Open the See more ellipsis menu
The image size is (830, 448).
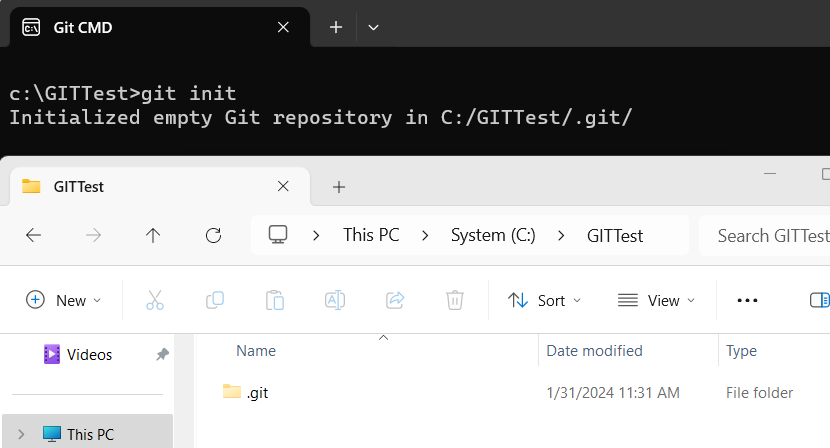tap(747, 300)
